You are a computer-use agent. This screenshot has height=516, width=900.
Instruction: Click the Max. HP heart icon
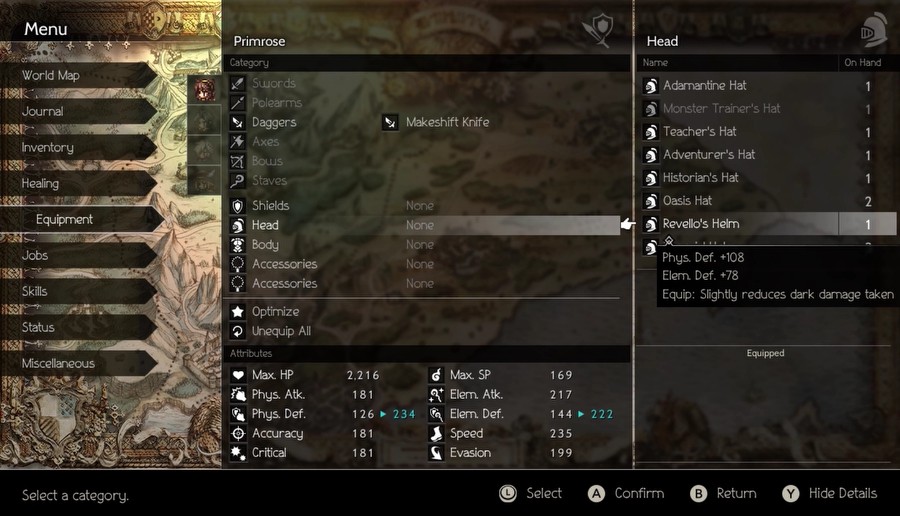tap(238, 375)
